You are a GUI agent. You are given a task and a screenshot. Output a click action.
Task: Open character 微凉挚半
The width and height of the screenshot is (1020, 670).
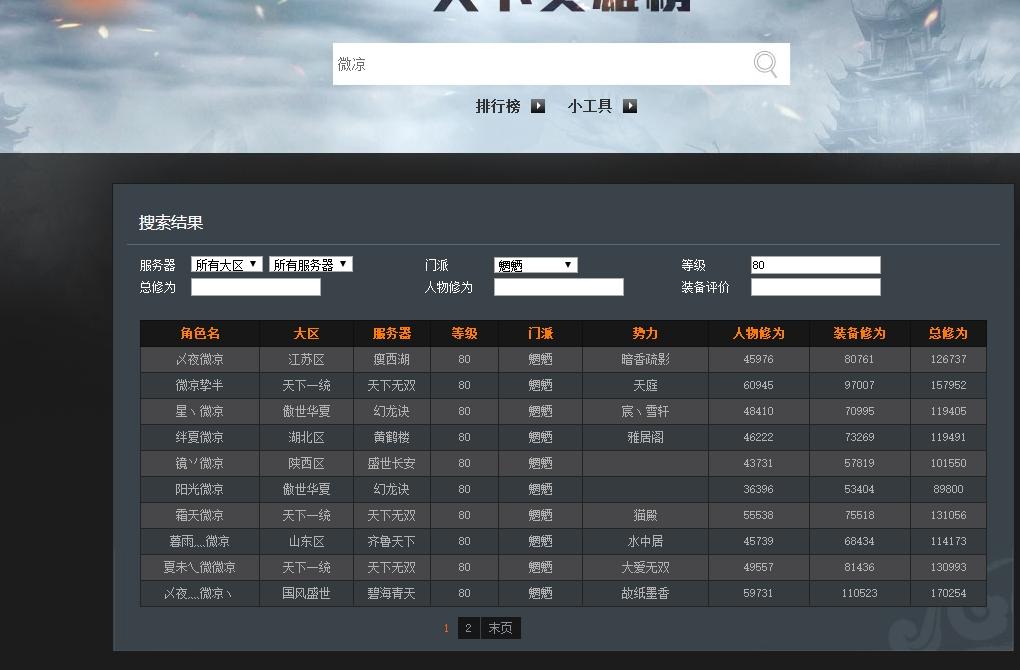point(200,385)
